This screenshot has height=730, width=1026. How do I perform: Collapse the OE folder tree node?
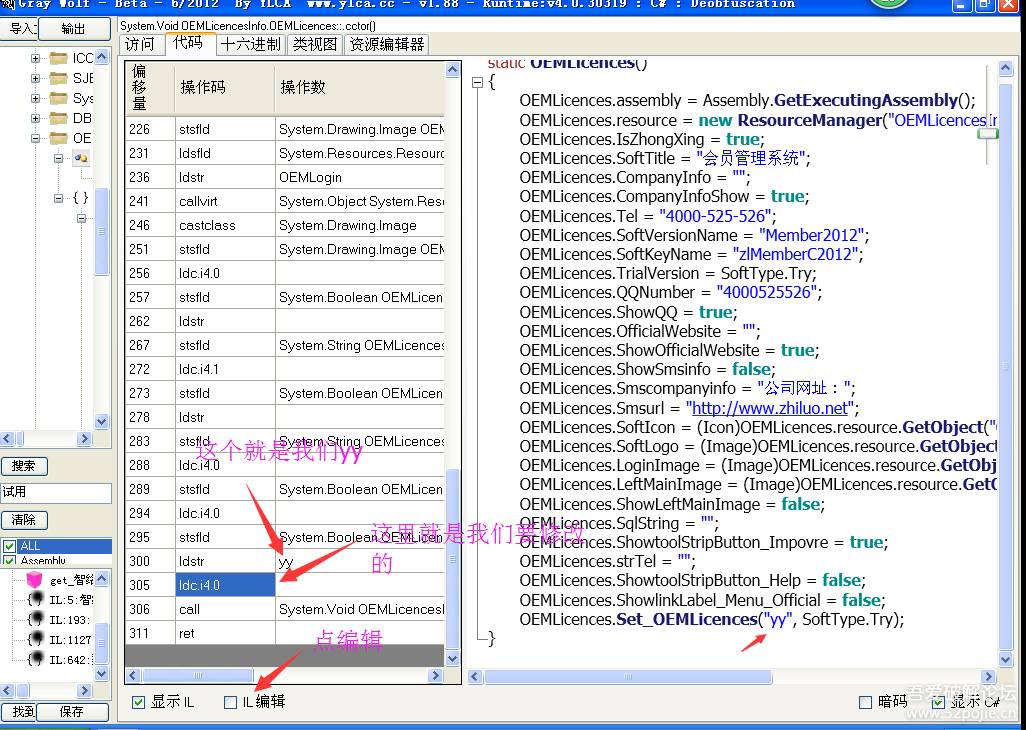click(x=36, y=138)
